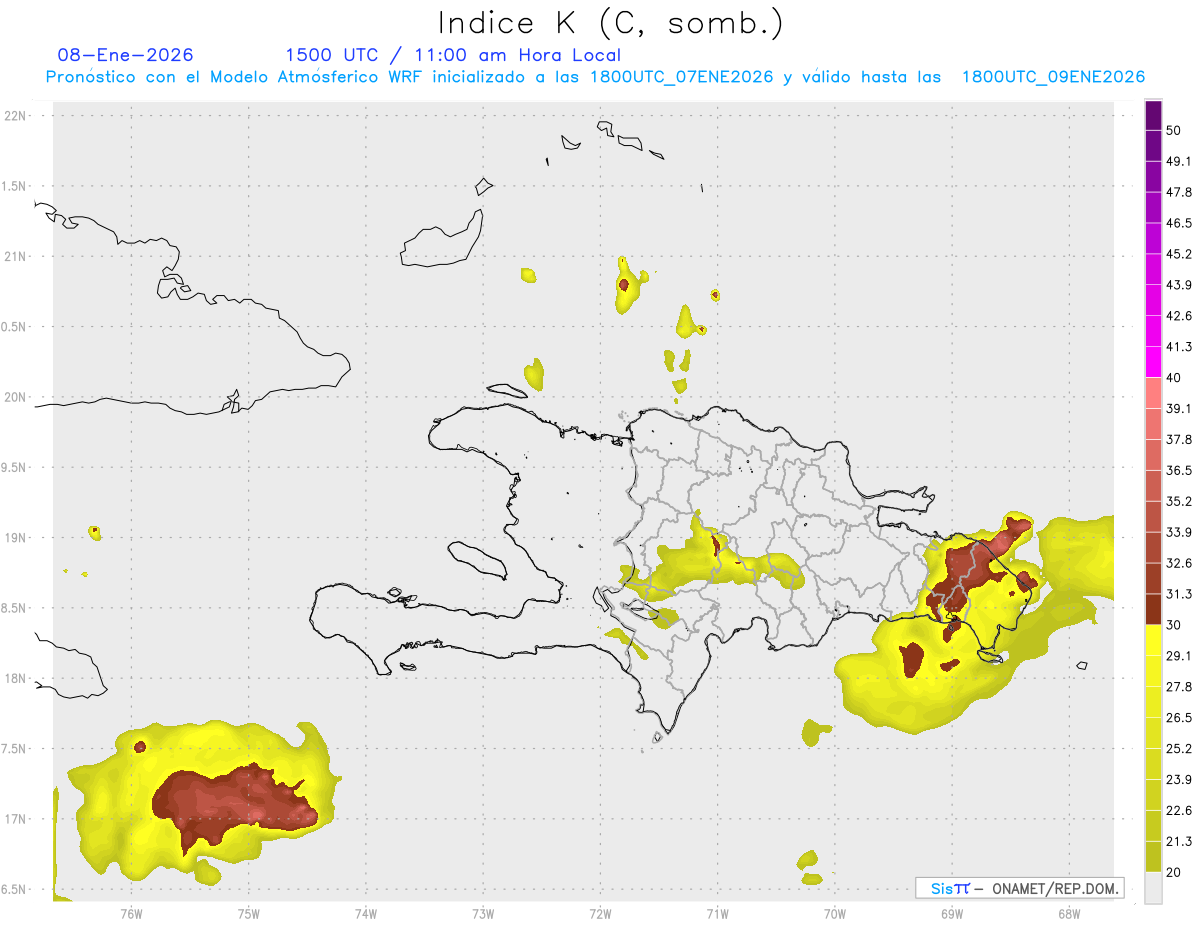Viewport: 1200px width, 927px height.
Task: Click the "41.3" color scale value
Action: click(x=1180, y=347)
